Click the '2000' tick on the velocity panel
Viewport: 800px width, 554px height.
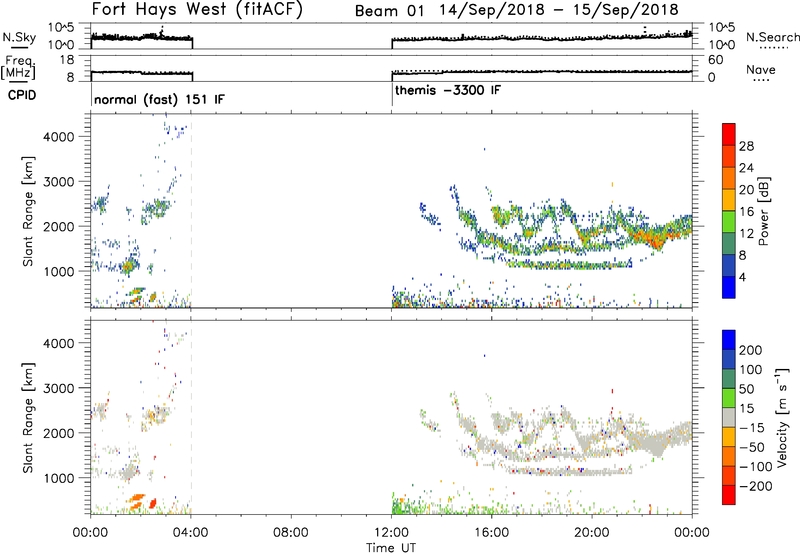point(59,433)
